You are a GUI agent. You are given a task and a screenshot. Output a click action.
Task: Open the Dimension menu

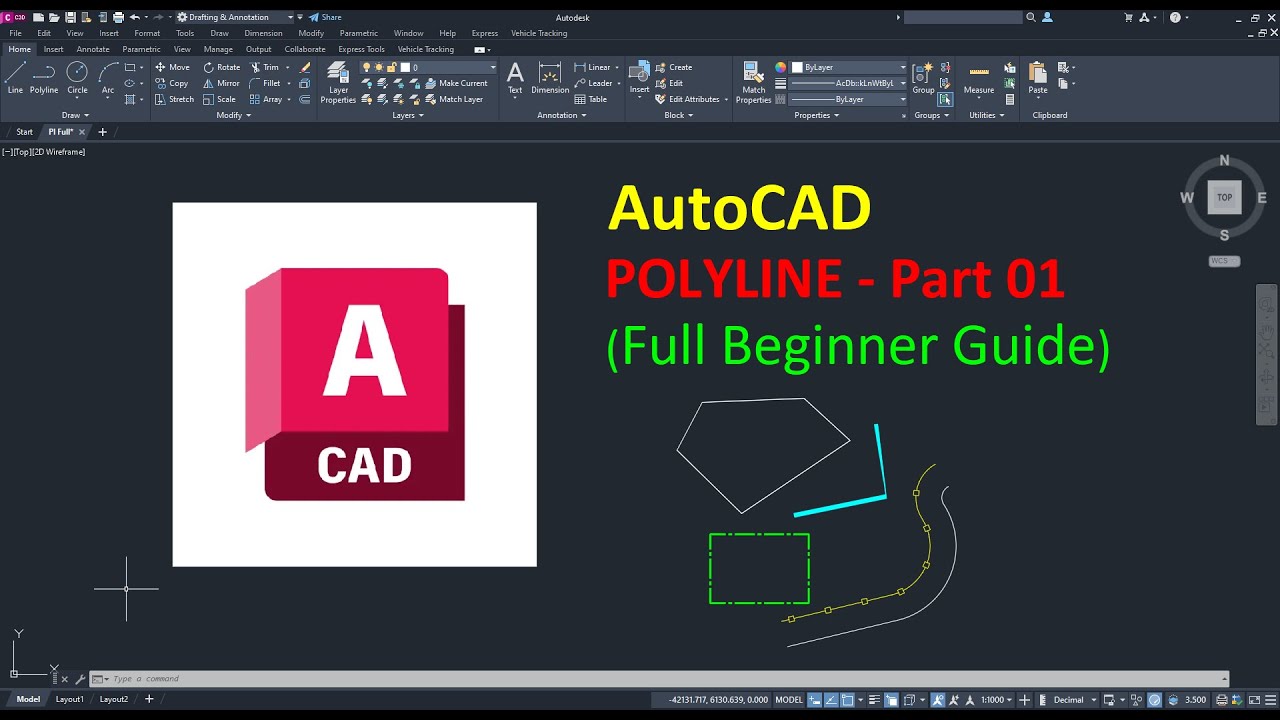point(264,33)
